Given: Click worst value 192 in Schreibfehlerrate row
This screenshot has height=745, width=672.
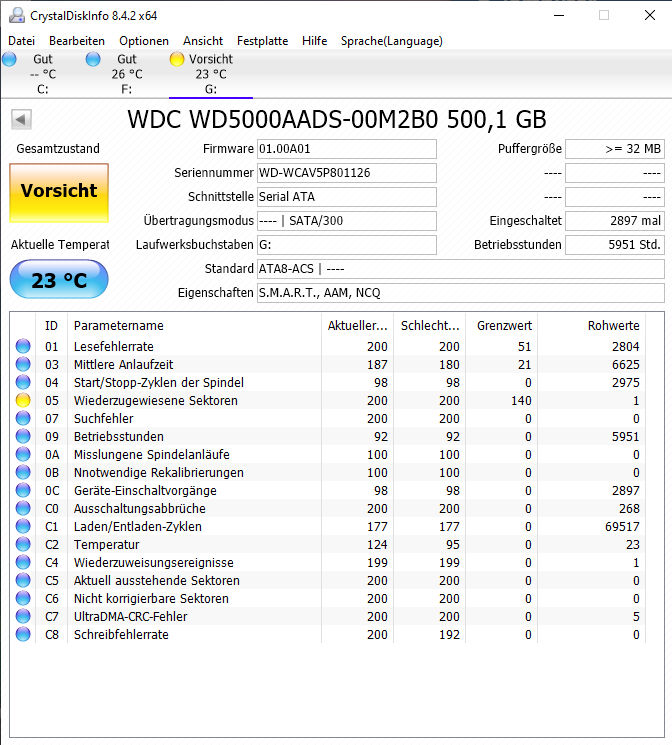Looking at the screenshot, I should tap(449, 635).
